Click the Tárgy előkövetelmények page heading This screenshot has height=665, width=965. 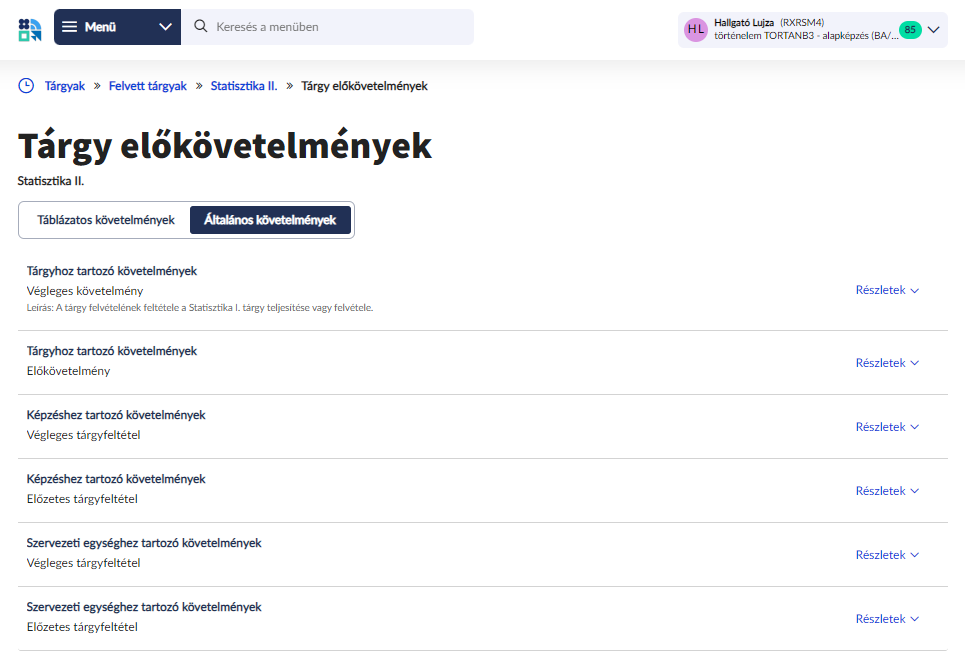click(x=225, y=146)
